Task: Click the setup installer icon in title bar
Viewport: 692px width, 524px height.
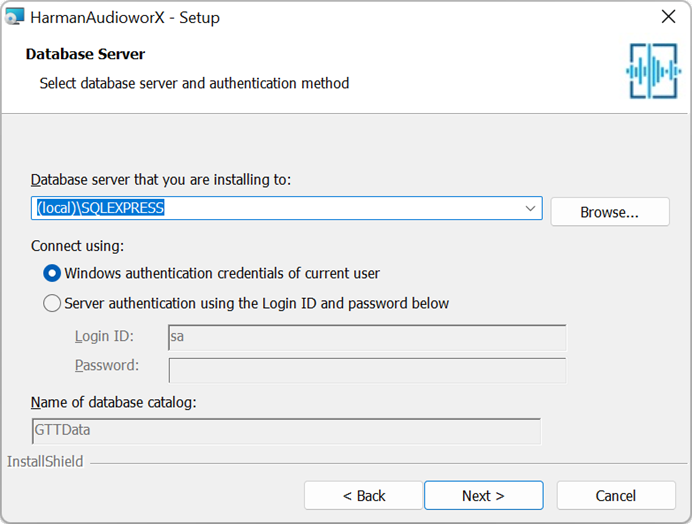Action: (x=14, y=17)
